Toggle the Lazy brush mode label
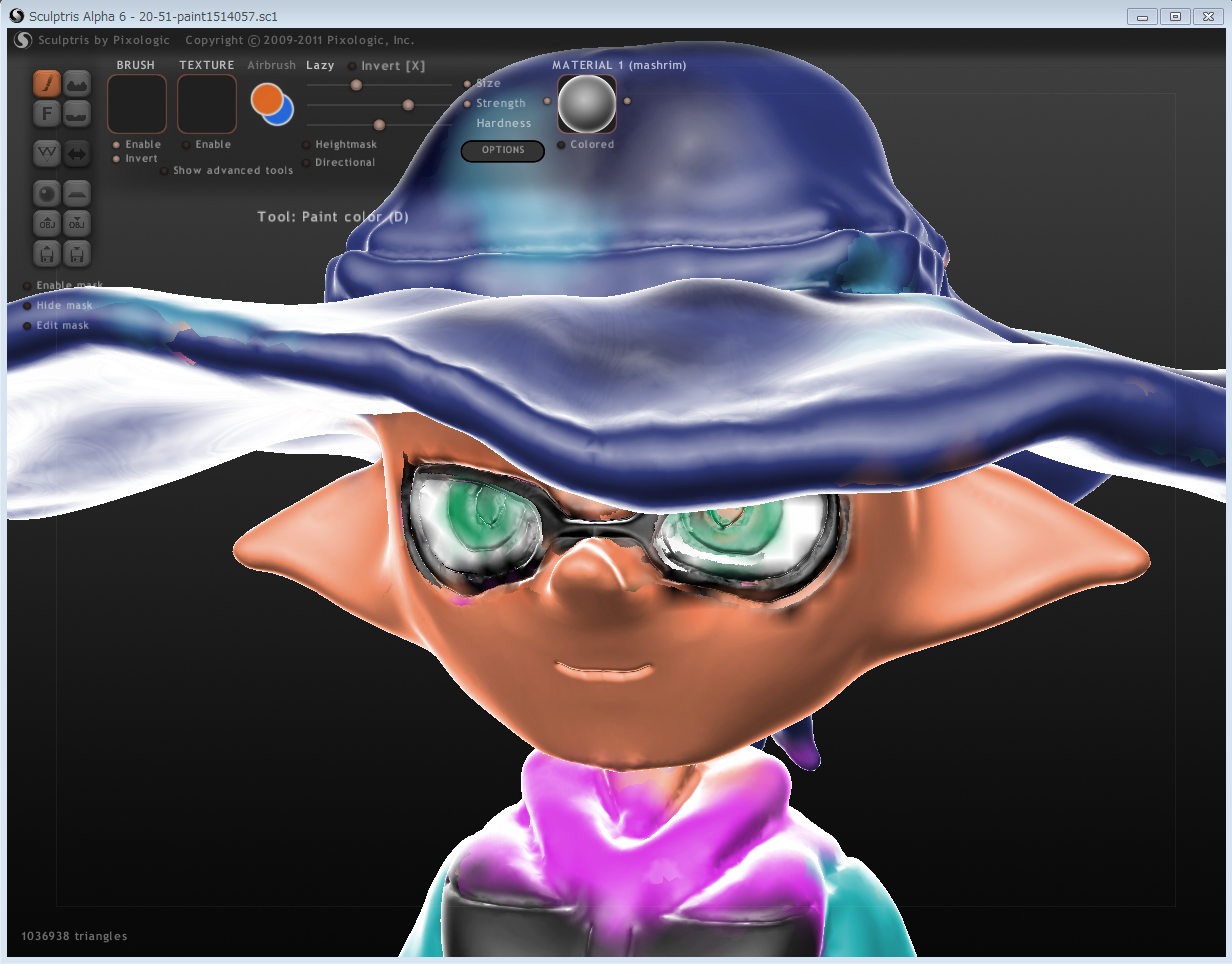The height and width of the screenshot is (964, 1232). tap(320, 66)
